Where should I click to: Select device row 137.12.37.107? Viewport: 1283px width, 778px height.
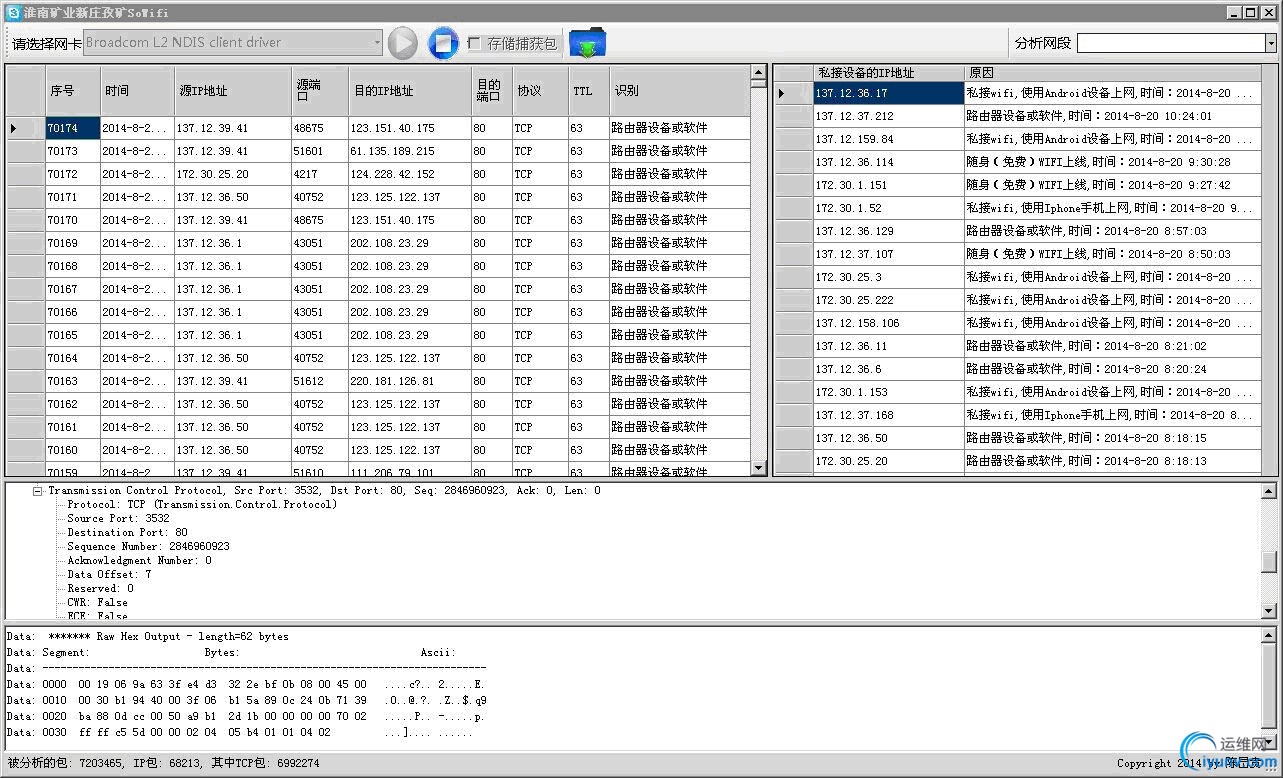coord(1018,254)
